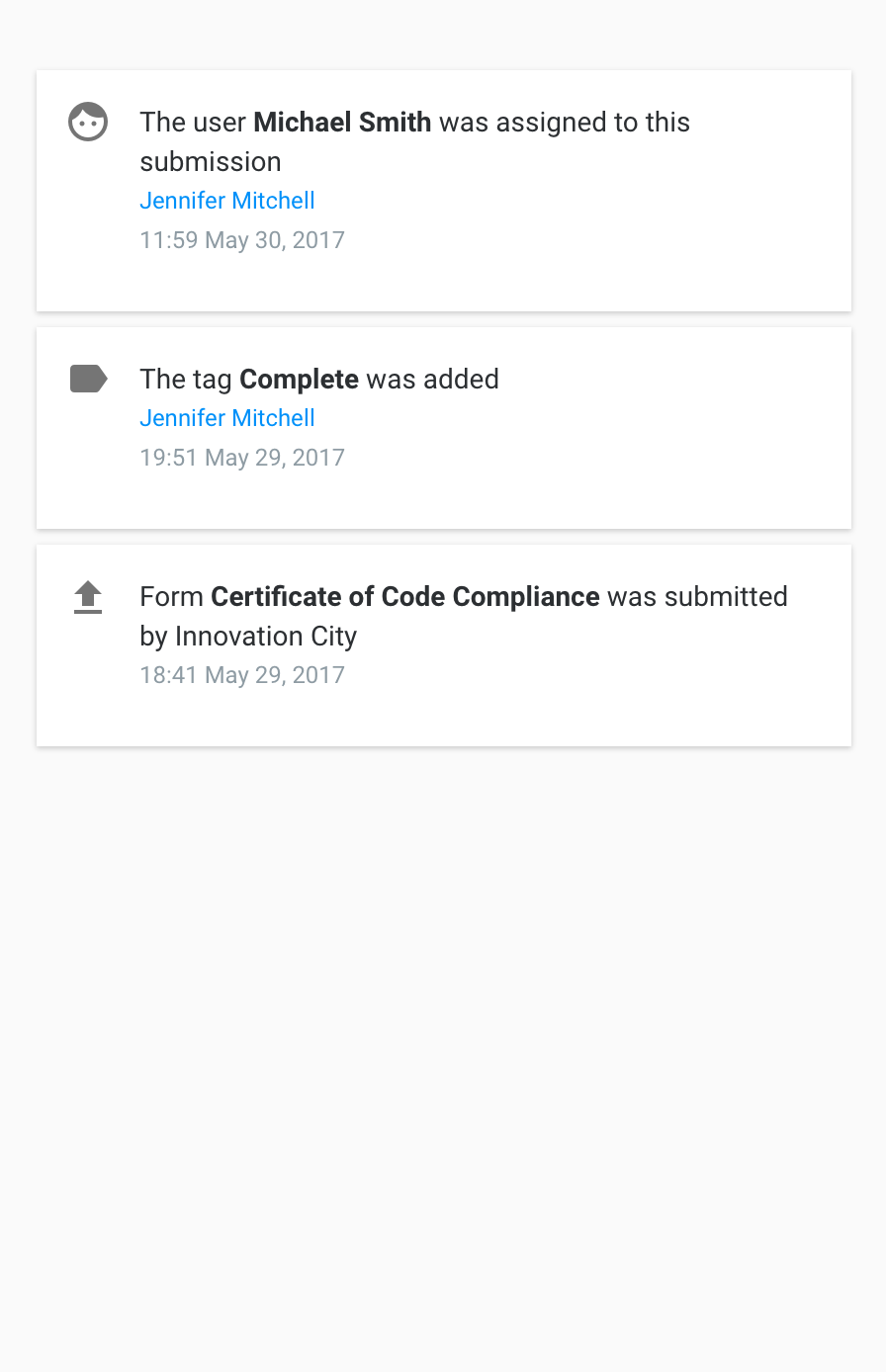
Task: Click the words "by Innovation City"
Action: (x=248, y=637)
